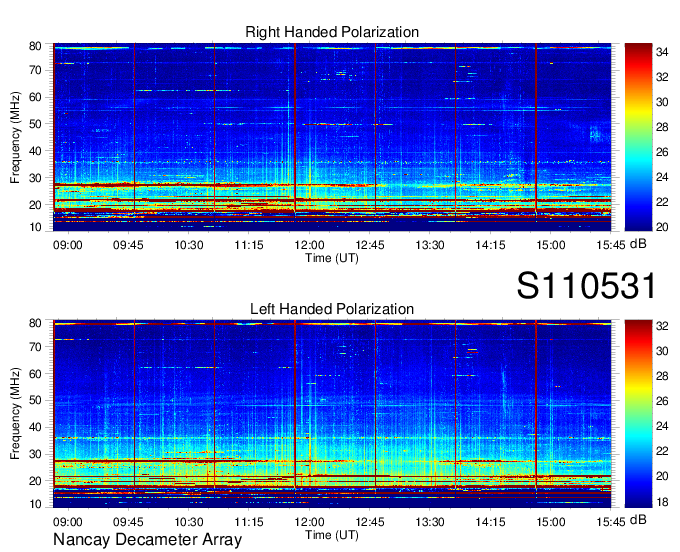Select 10:30 time tick on Right Handed plot
This screenshot has height=552, width=680.
click(189, 245)
